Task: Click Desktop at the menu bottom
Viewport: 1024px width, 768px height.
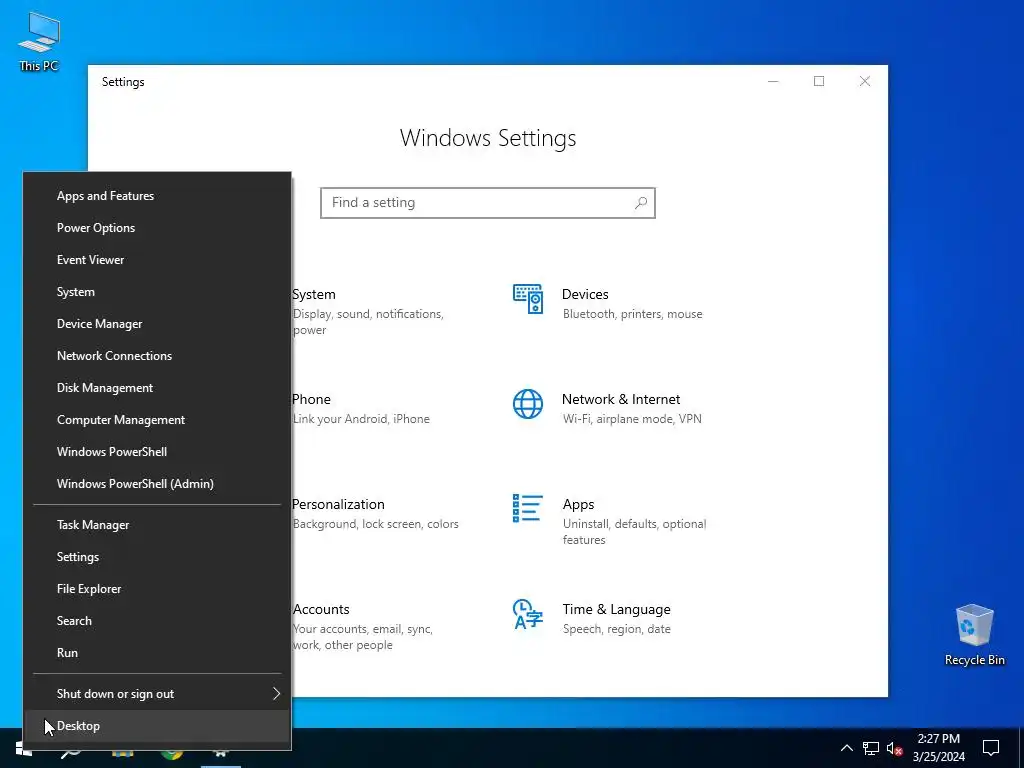Action: pyautogui.click(x=157, y=726)
